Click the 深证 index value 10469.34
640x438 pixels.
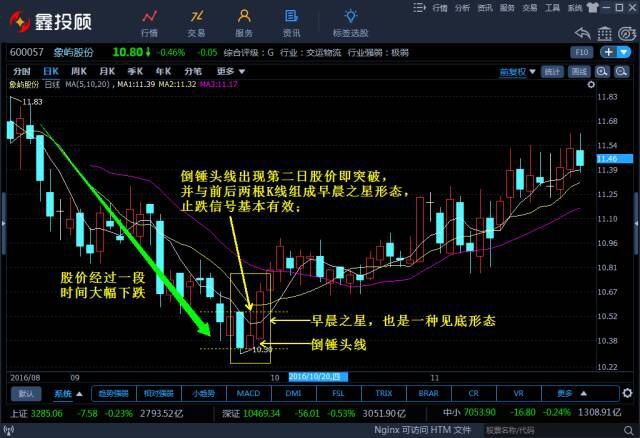click(x=262, y=413)
